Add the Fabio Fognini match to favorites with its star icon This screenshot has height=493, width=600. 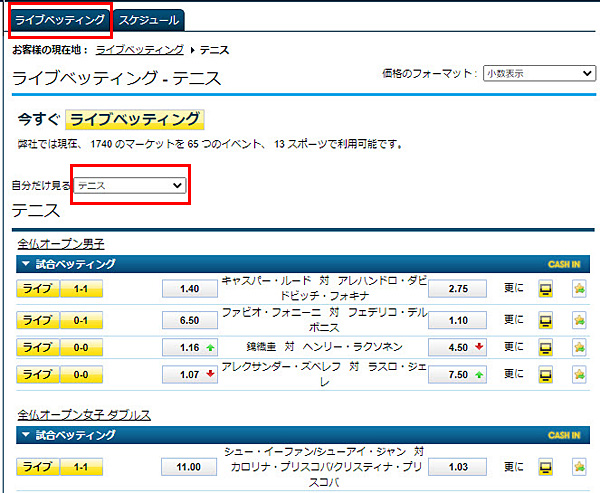pos(579,320)
